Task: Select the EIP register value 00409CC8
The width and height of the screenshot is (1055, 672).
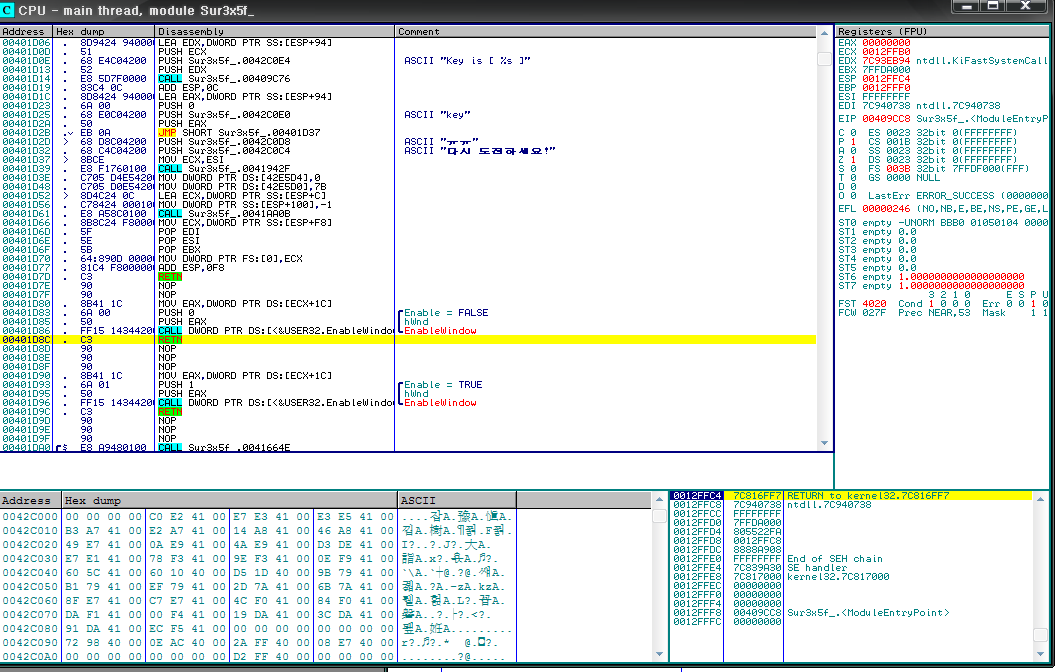Action: [887, 118]
